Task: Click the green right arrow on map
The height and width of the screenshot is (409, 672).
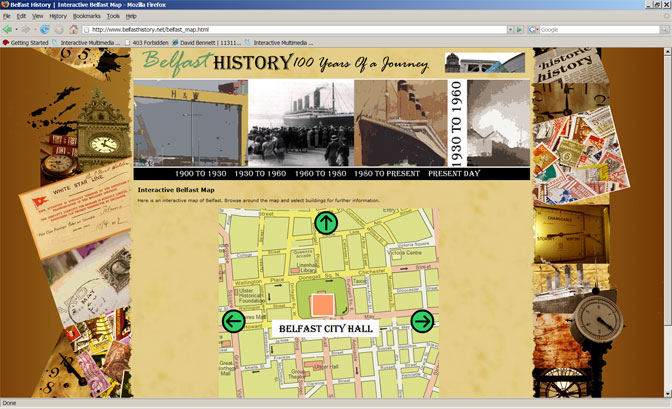Action: click(422, 321)
